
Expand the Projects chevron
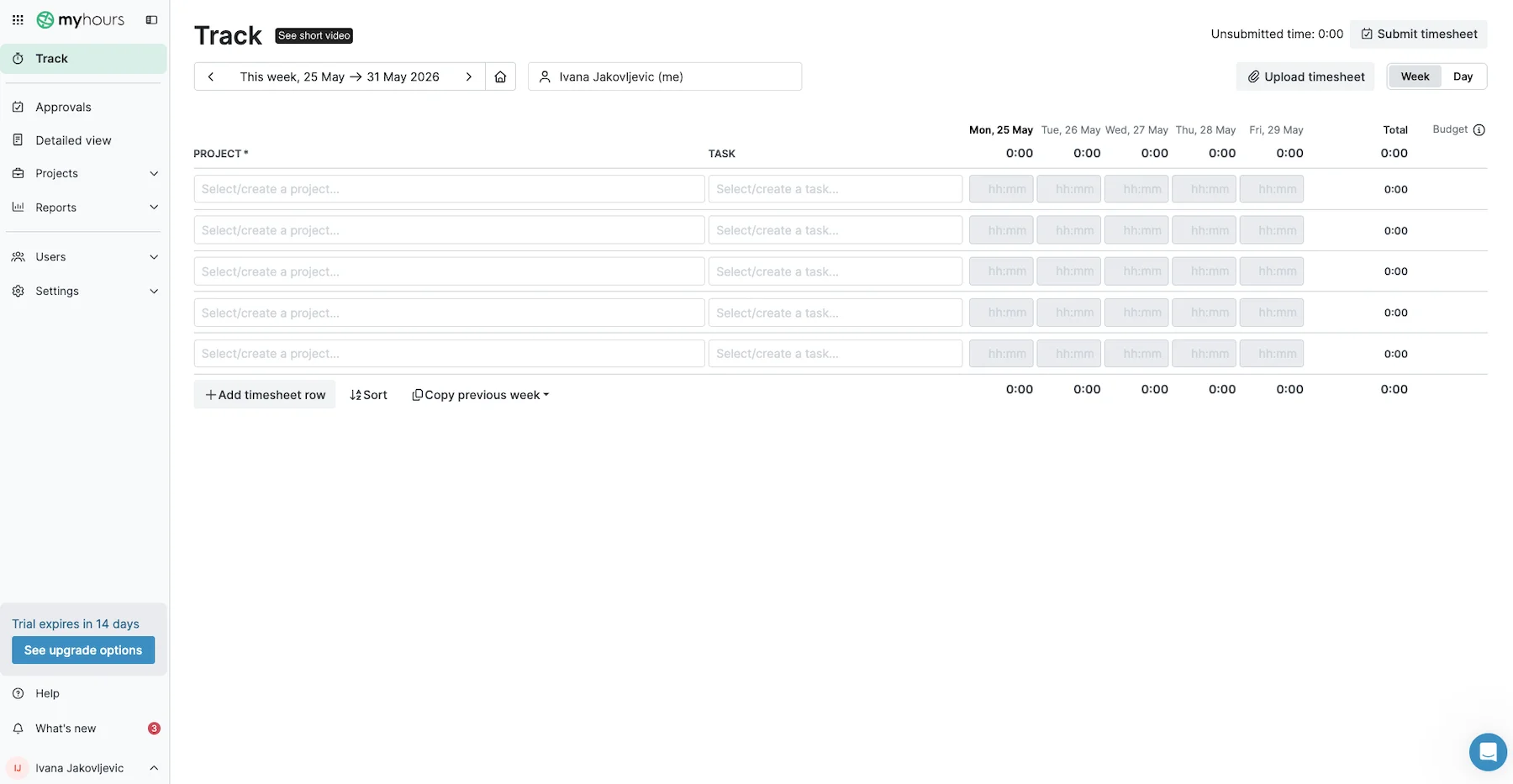tap(154, 173)
